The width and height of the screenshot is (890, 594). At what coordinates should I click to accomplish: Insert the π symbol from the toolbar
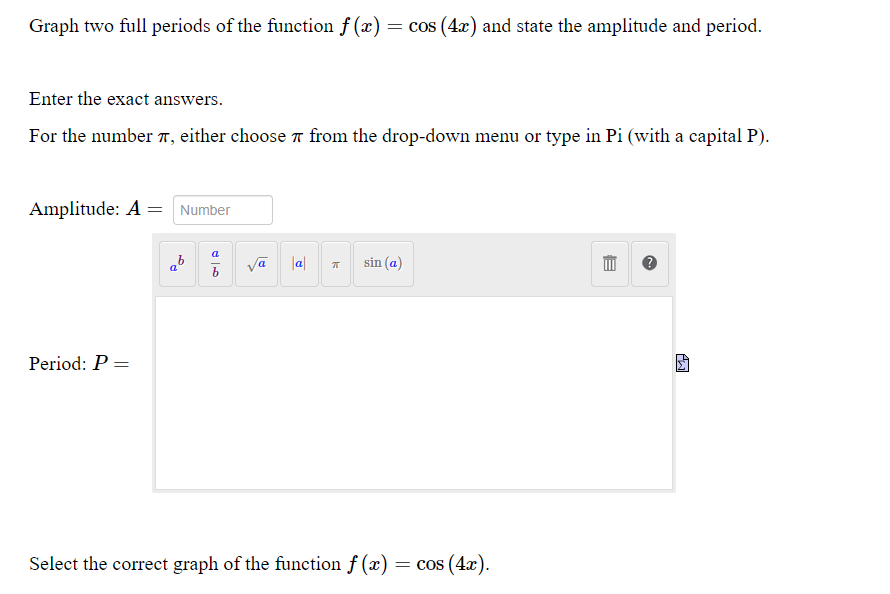[335, 263]
